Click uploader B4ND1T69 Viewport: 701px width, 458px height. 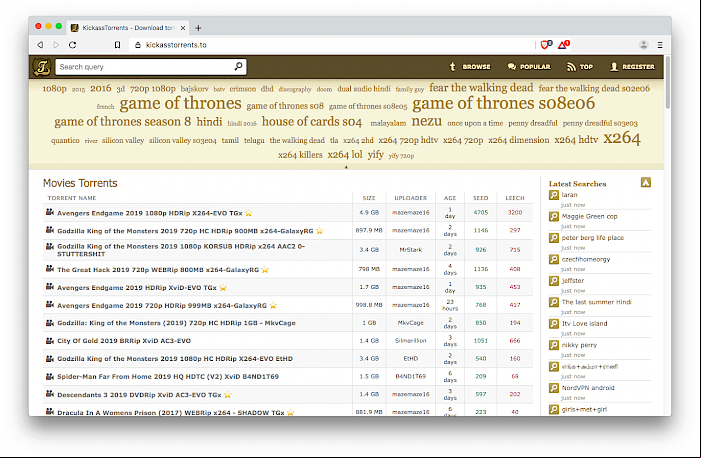[x=410, y=376]
